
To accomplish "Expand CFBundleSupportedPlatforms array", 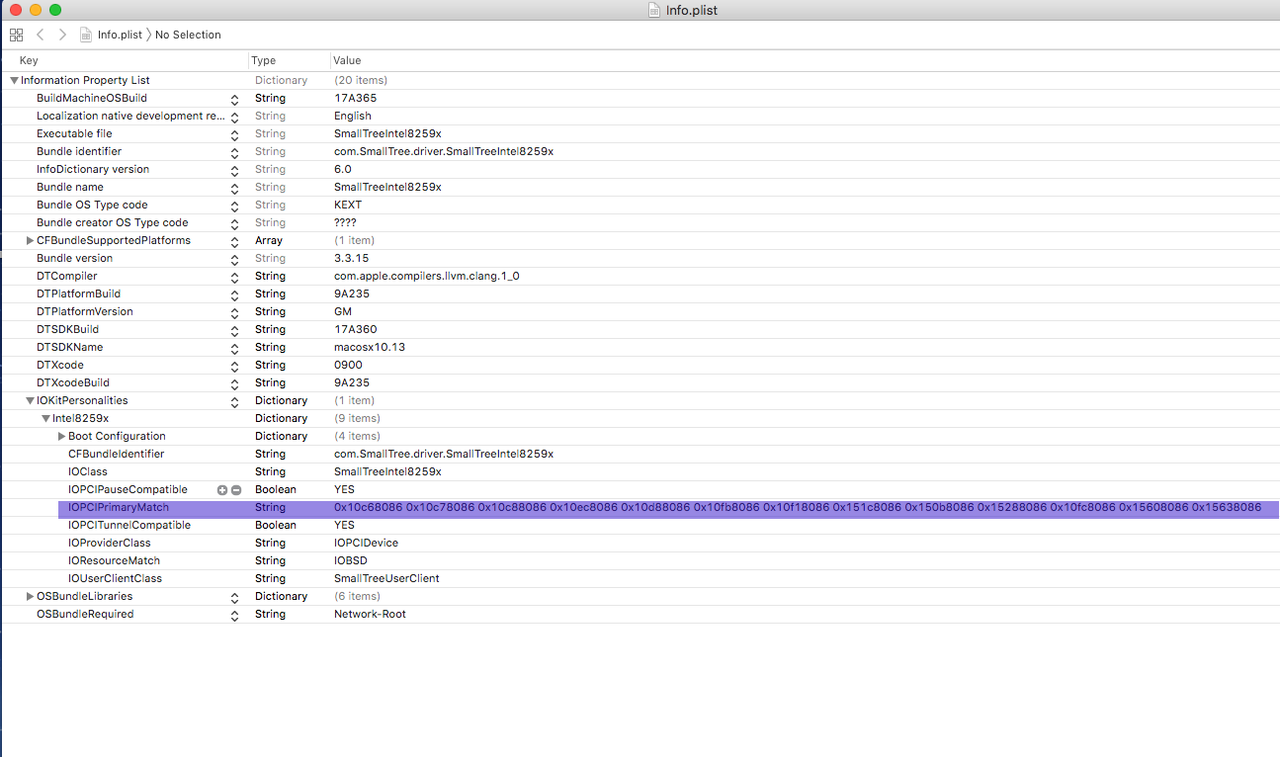I will point(30,241).
